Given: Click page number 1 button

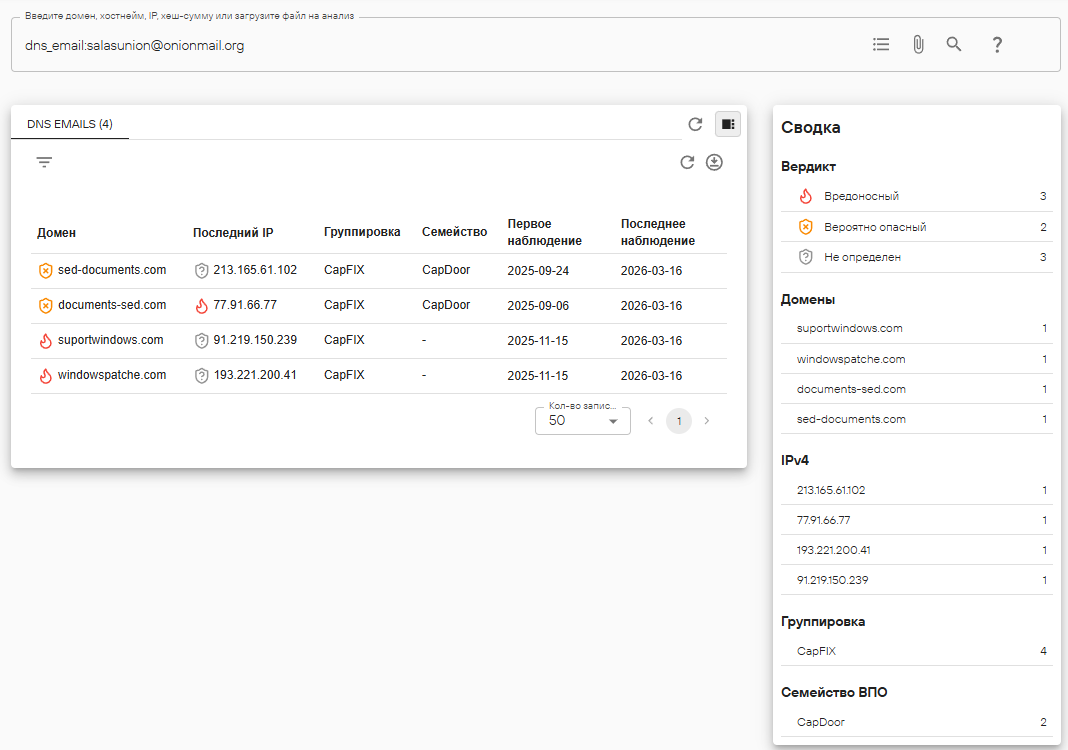Looking at the screenshot, I should click(x=679, y=421).
